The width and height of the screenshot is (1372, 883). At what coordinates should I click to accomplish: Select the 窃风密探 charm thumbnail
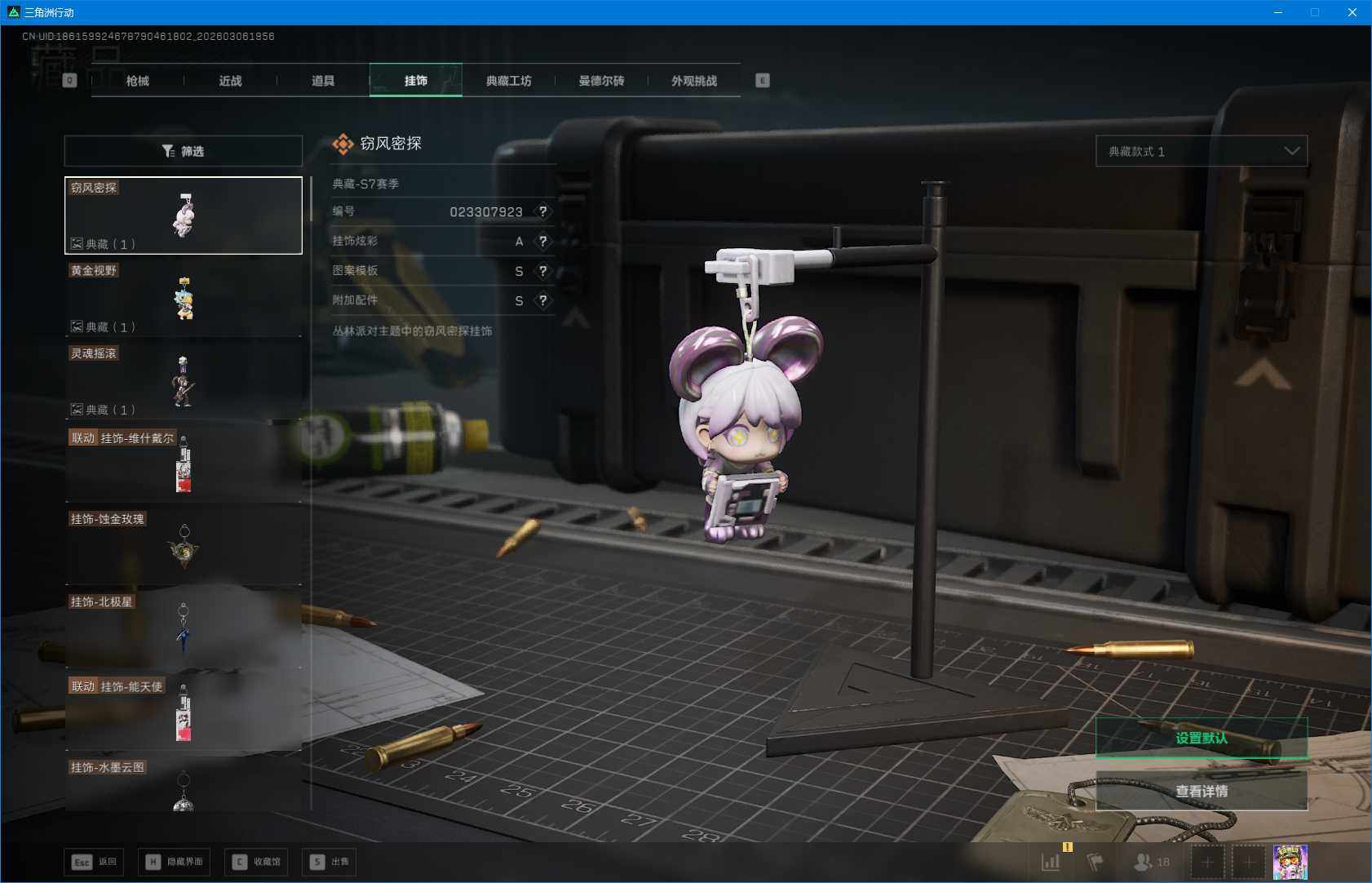(184, 215)
